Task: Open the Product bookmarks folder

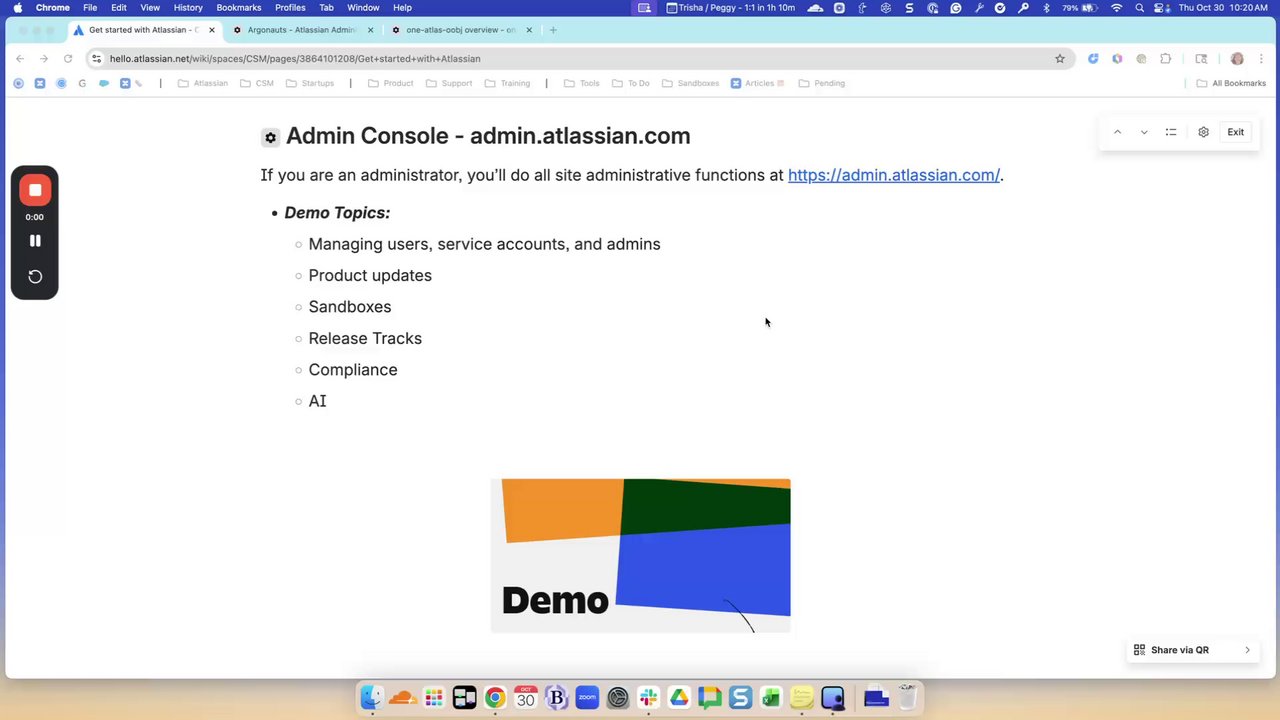Action: pos(390,83)
